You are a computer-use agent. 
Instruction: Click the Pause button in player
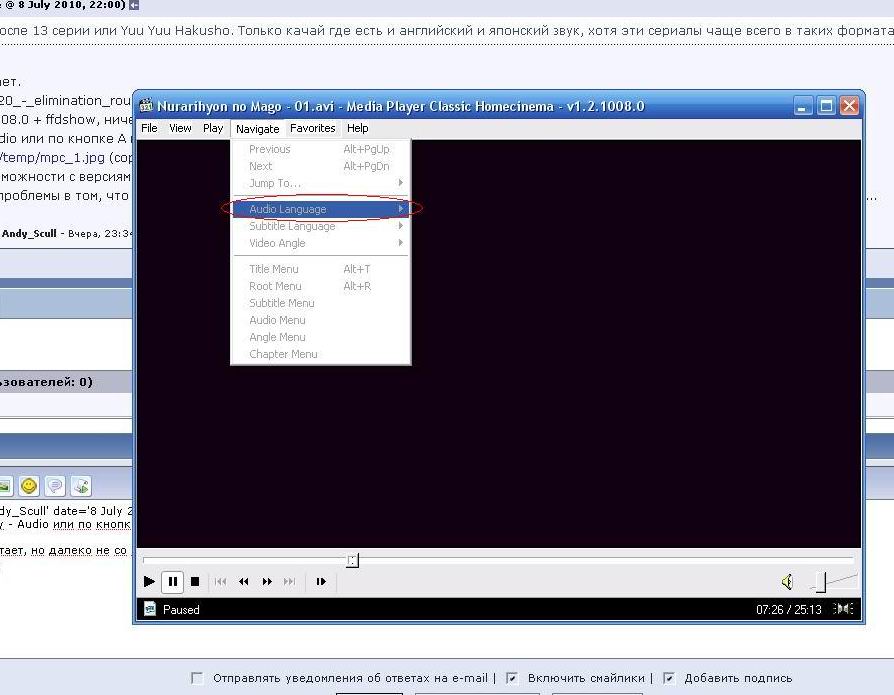coord(173,582)
